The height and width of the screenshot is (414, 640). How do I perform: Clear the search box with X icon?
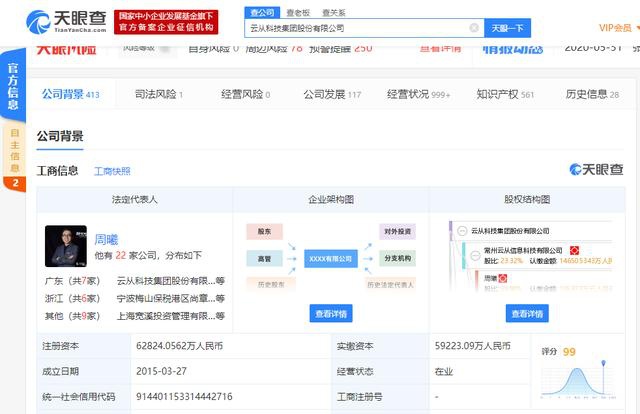473,28
